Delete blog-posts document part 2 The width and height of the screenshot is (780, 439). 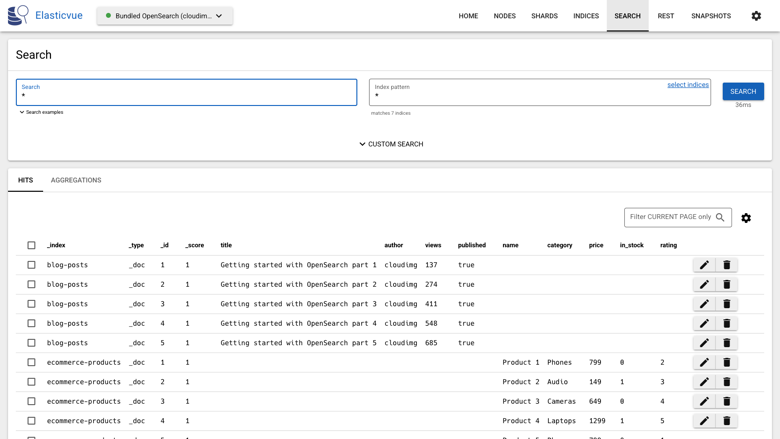pyautogui.click(x=726, y=284)
